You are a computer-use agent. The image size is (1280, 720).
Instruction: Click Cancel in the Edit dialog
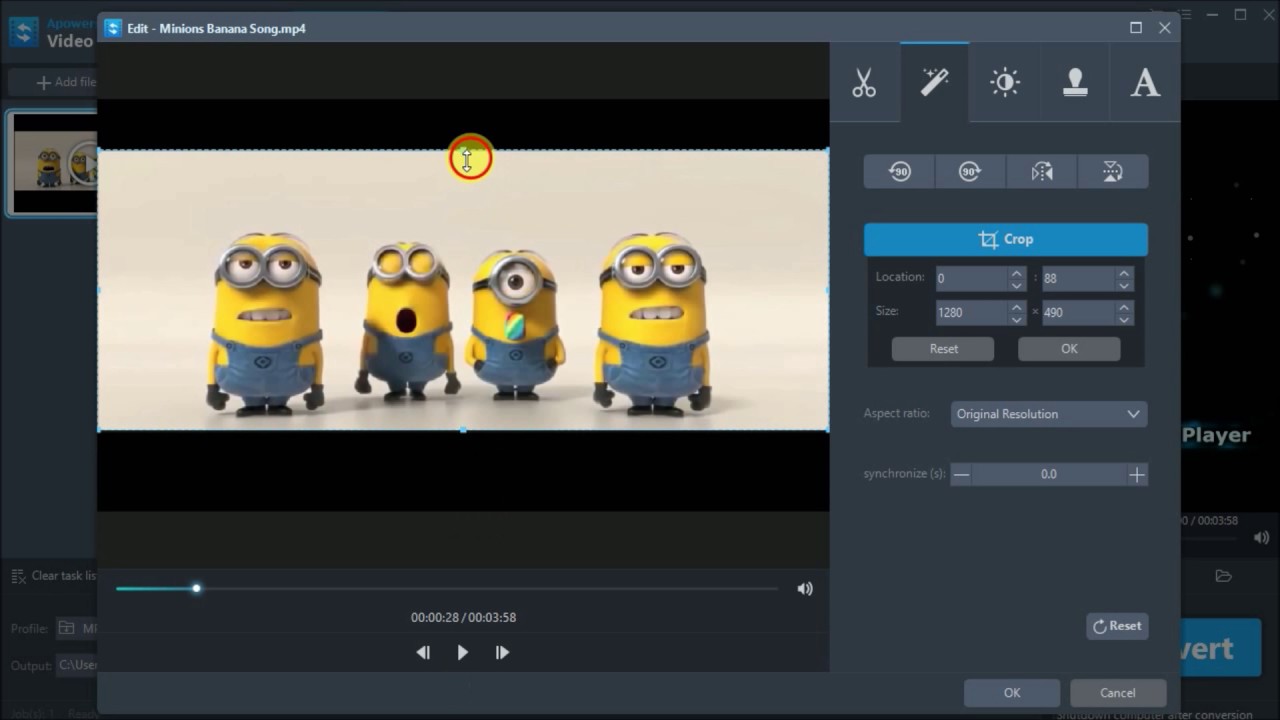tap(1118, 693)
